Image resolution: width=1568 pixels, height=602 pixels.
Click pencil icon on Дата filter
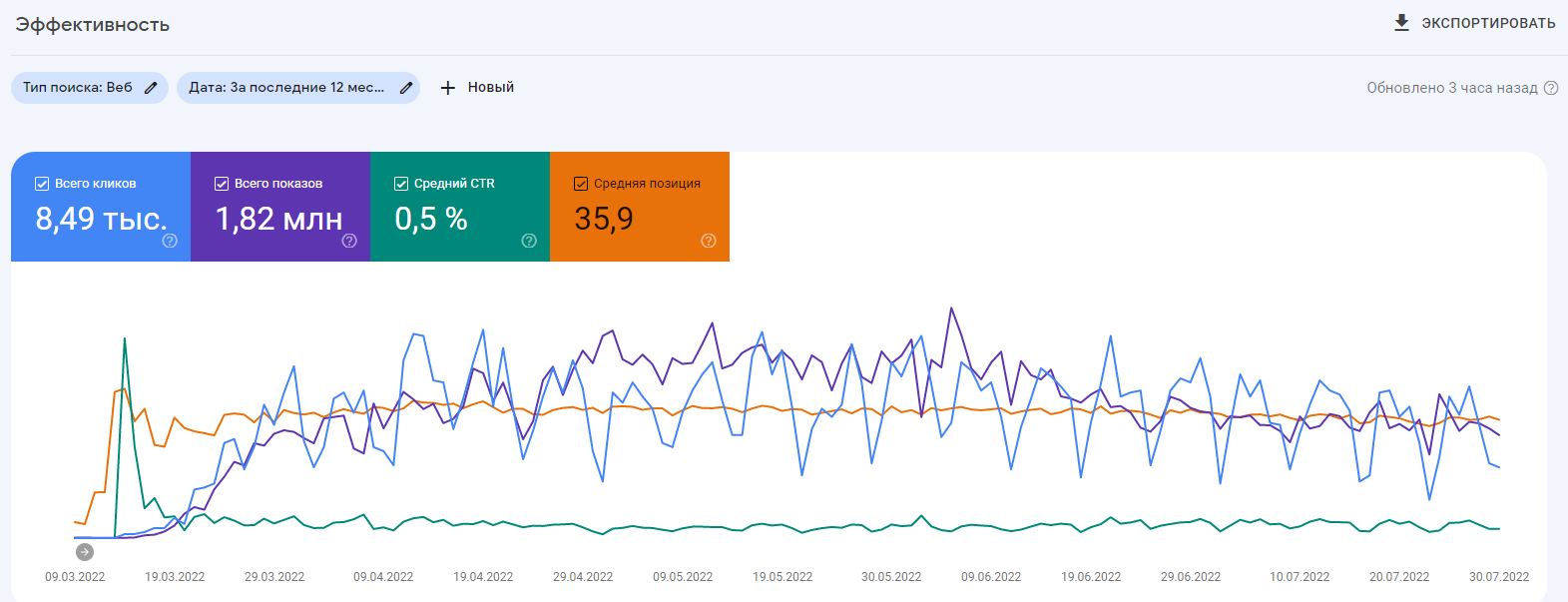(x=406, y=88)
